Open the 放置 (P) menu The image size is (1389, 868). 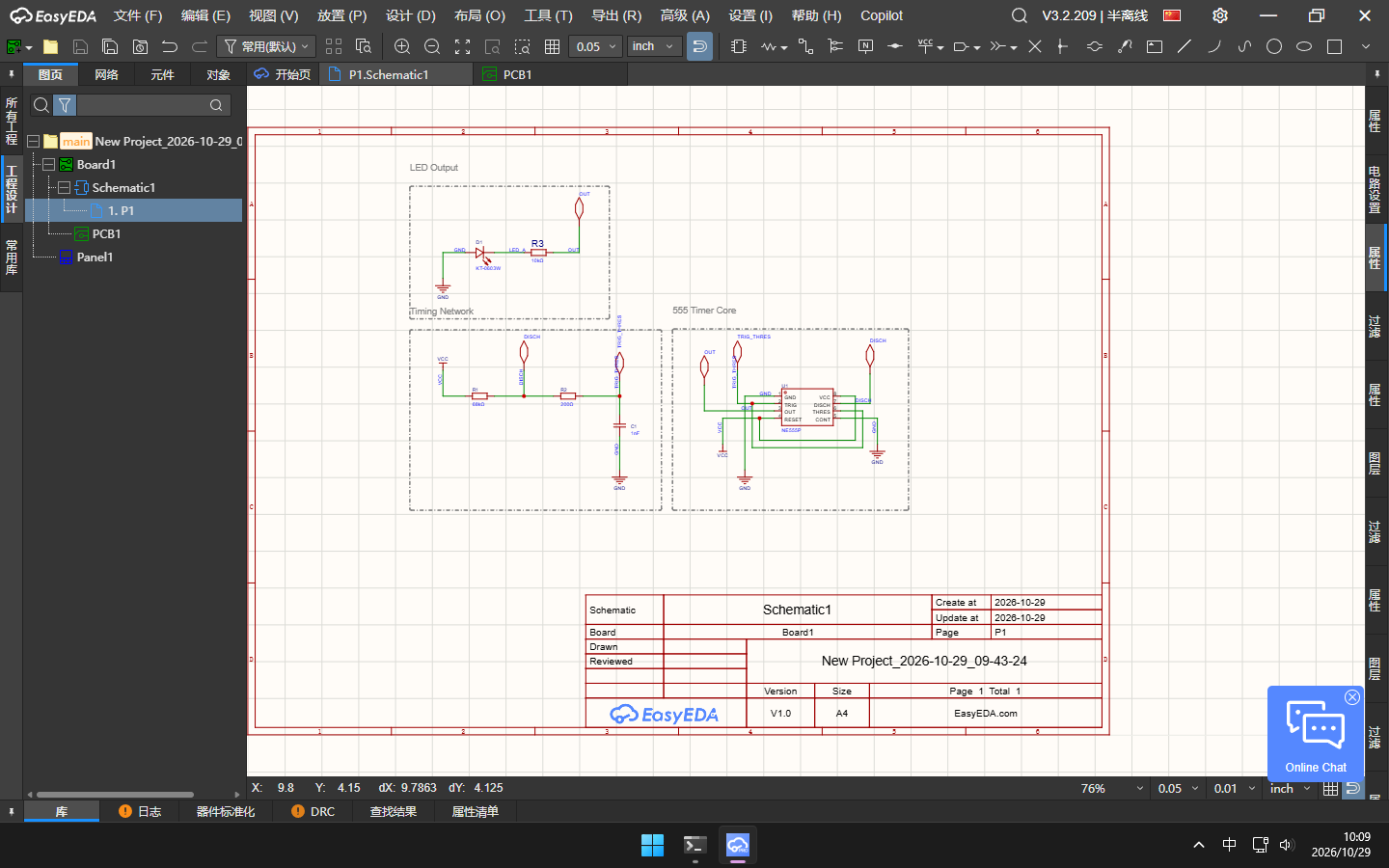tap(342, 15)
